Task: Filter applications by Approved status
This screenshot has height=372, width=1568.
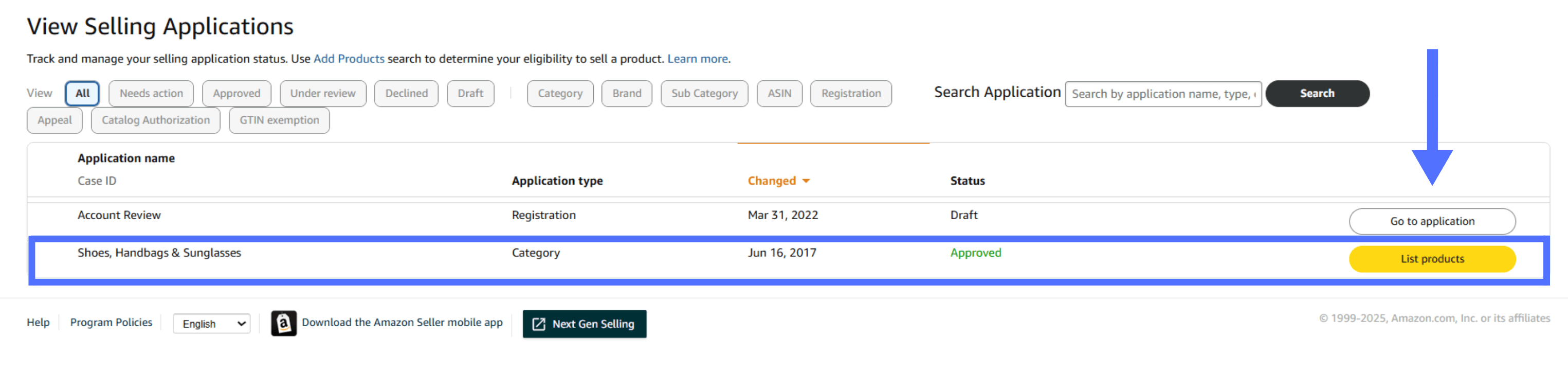Action: (236, 94)
